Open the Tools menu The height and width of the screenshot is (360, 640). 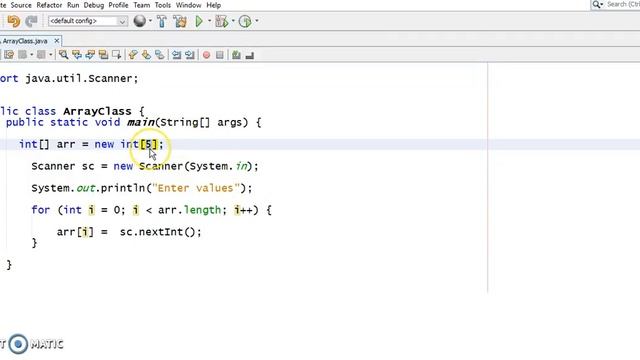163,5
